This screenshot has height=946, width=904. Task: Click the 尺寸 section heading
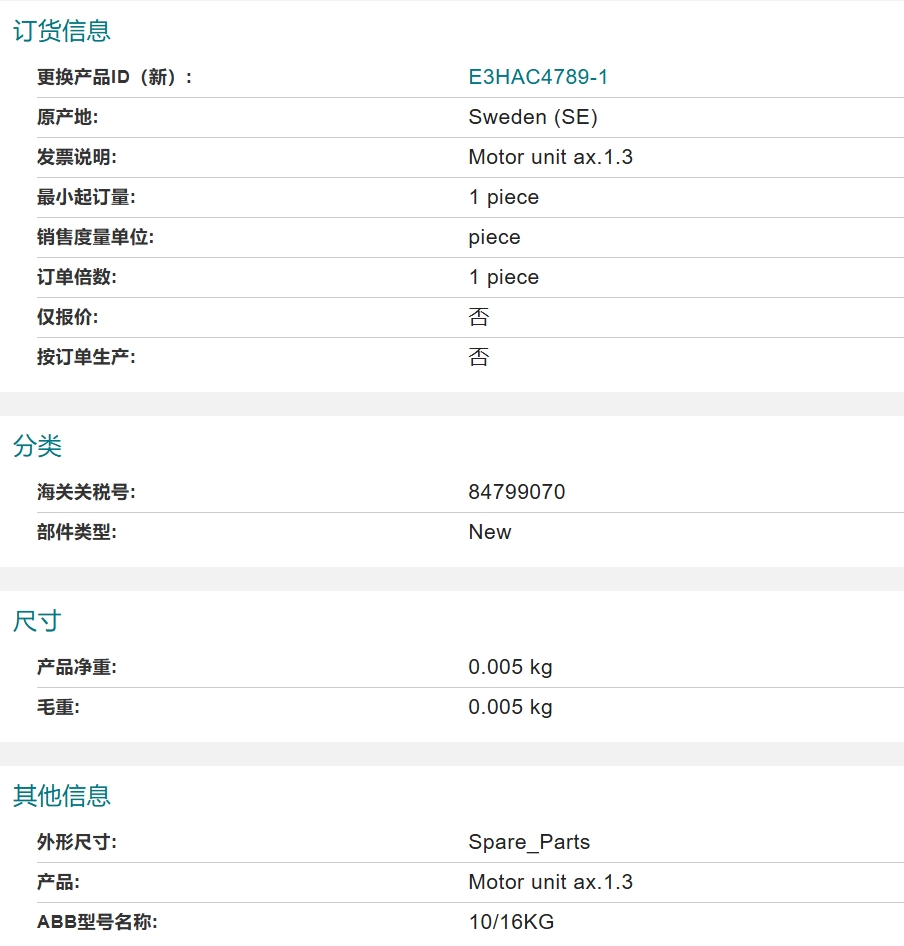pos(37,621)
